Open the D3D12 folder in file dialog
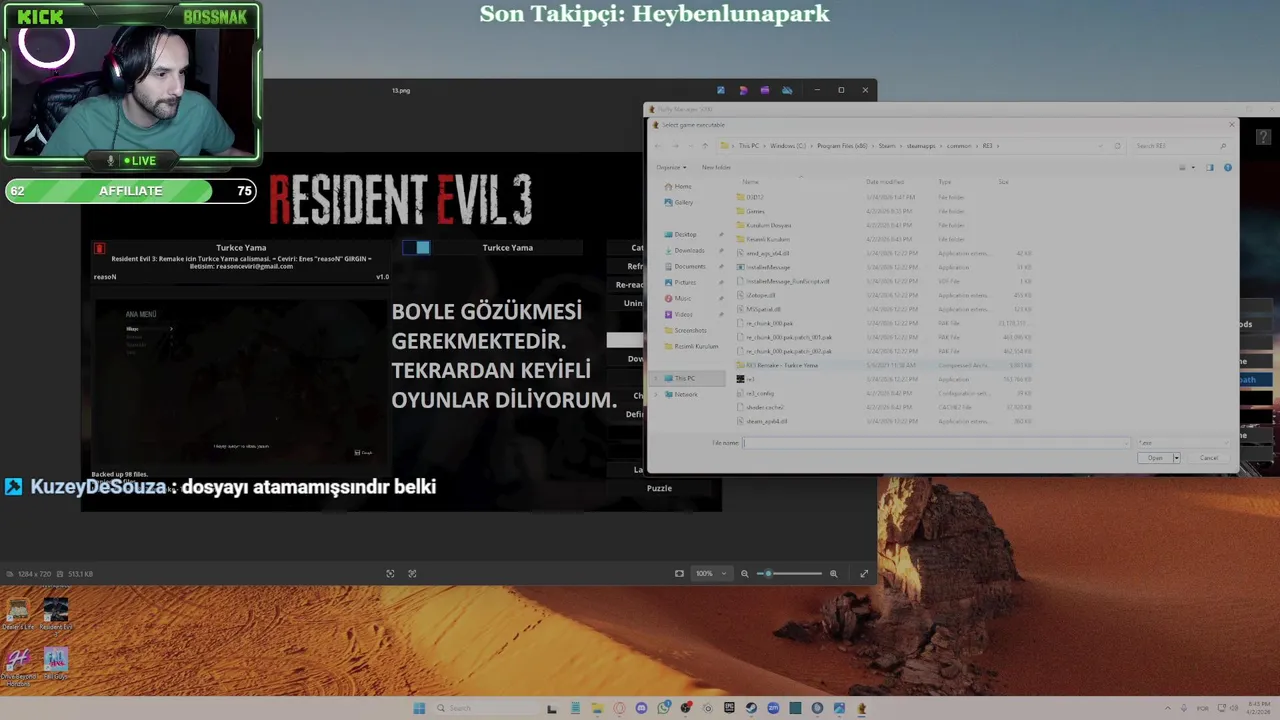Viewport: 1280px width, 720px height. tap(754, 197)
